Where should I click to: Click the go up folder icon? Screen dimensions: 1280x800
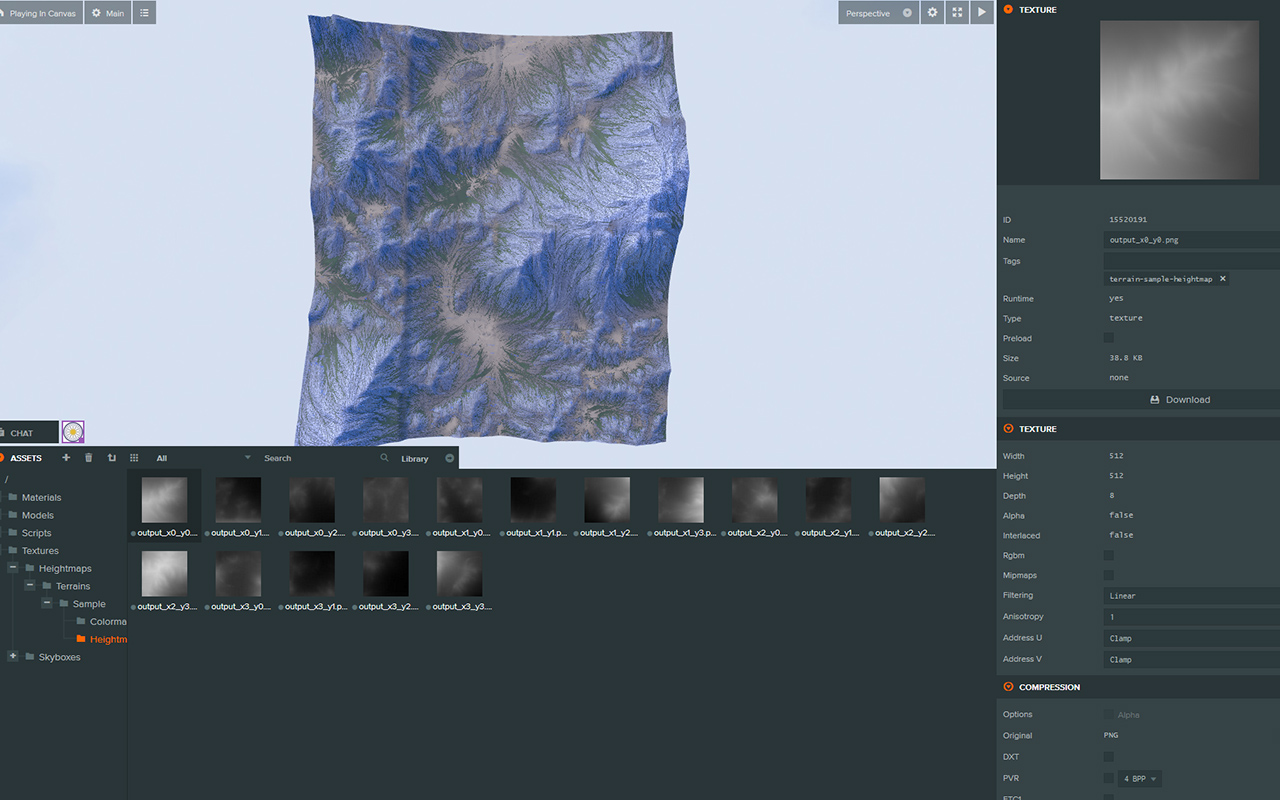click(x=111, y=458)
